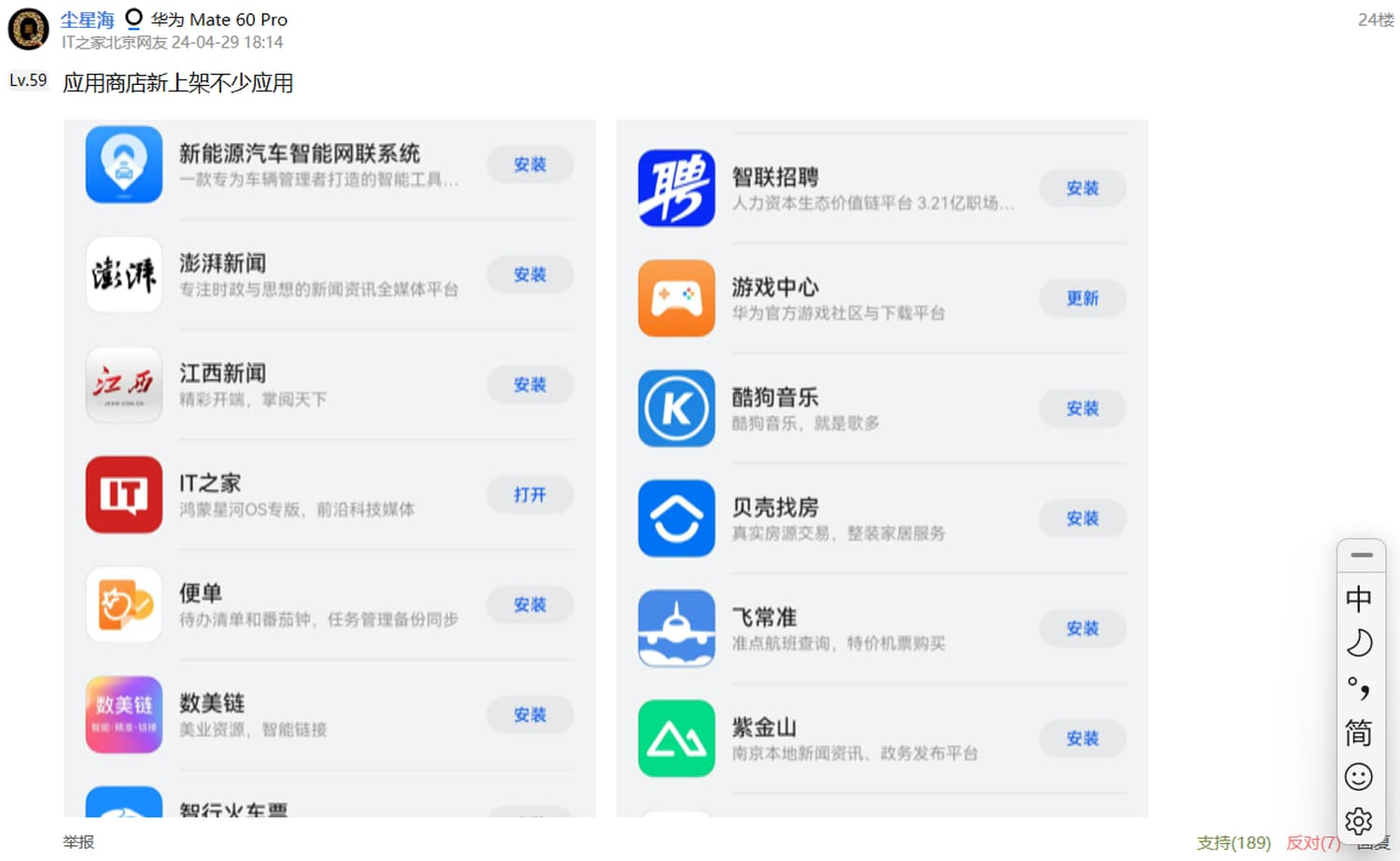Viewport: 1400px width, 861px height.
Task: Click the 澎湃新闻 app icon
Action: pyautogui.click(x=124, y=275)
